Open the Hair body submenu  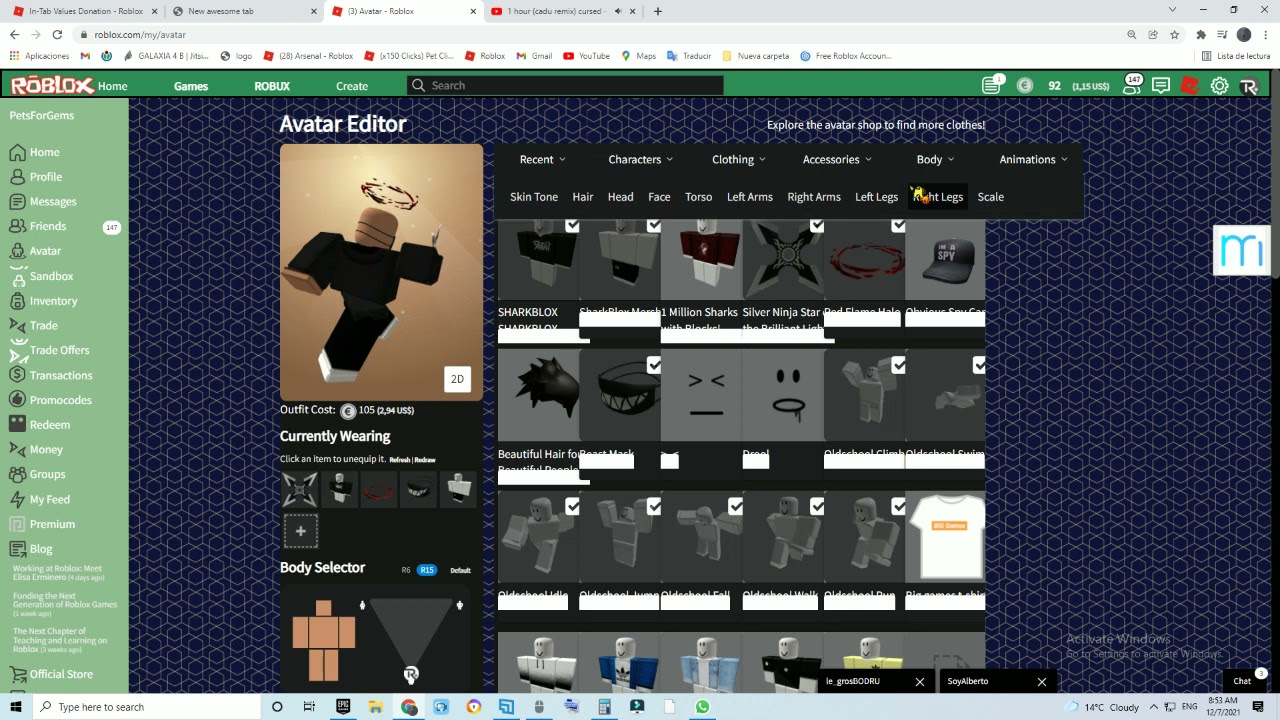583,197
